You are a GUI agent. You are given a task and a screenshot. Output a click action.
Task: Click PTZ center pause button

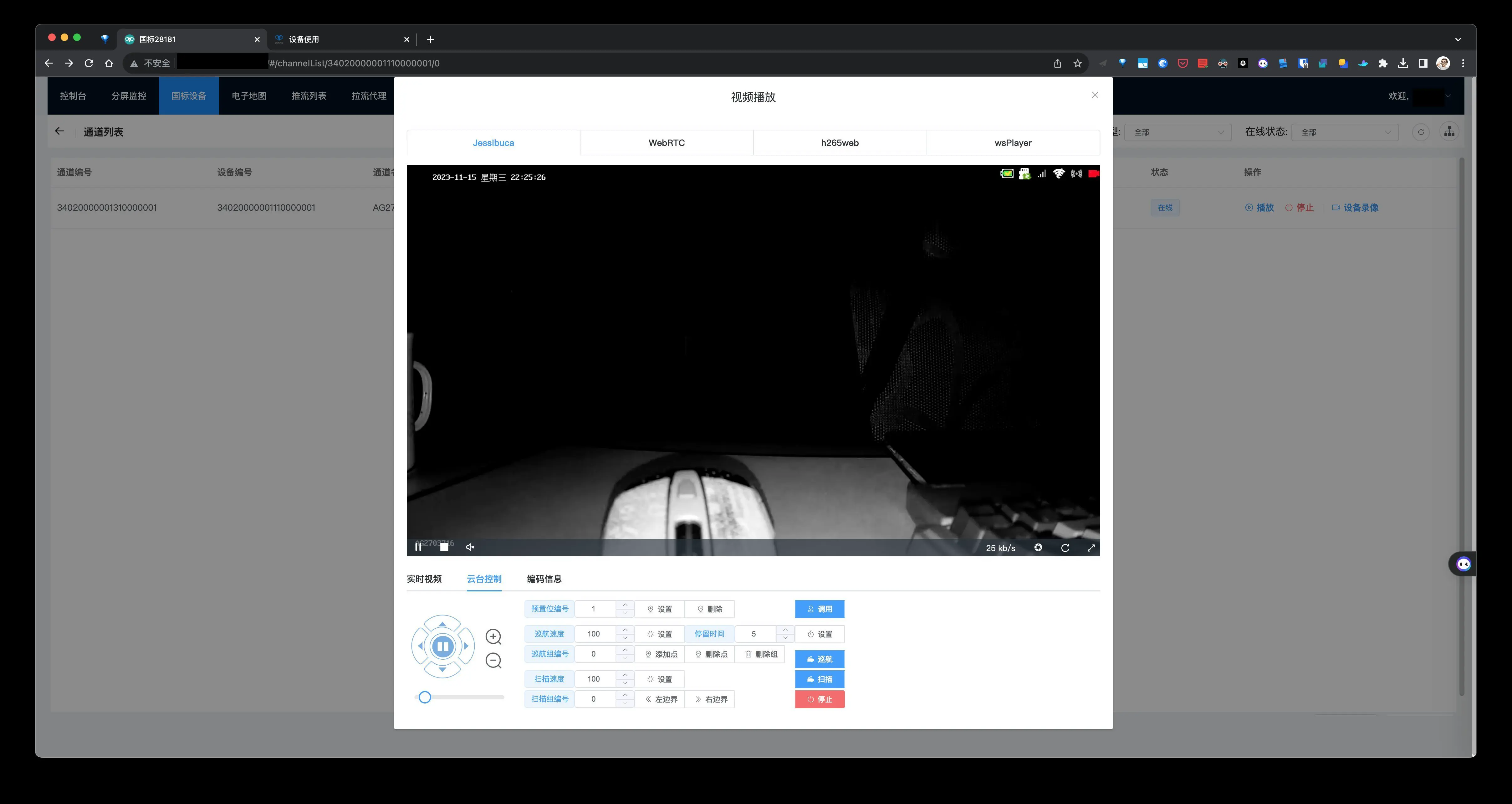click(442, 647)
